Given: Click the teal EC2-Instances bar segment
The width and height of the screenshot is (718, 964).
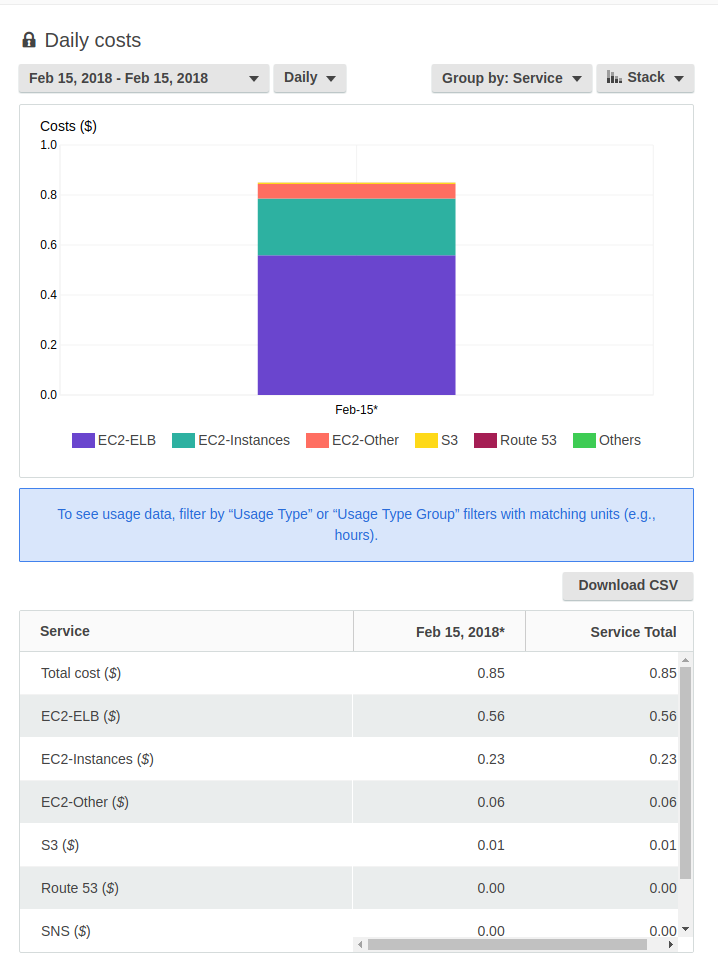Looking at the screenshot, I should pyautogui.click(x=356, y=227).
